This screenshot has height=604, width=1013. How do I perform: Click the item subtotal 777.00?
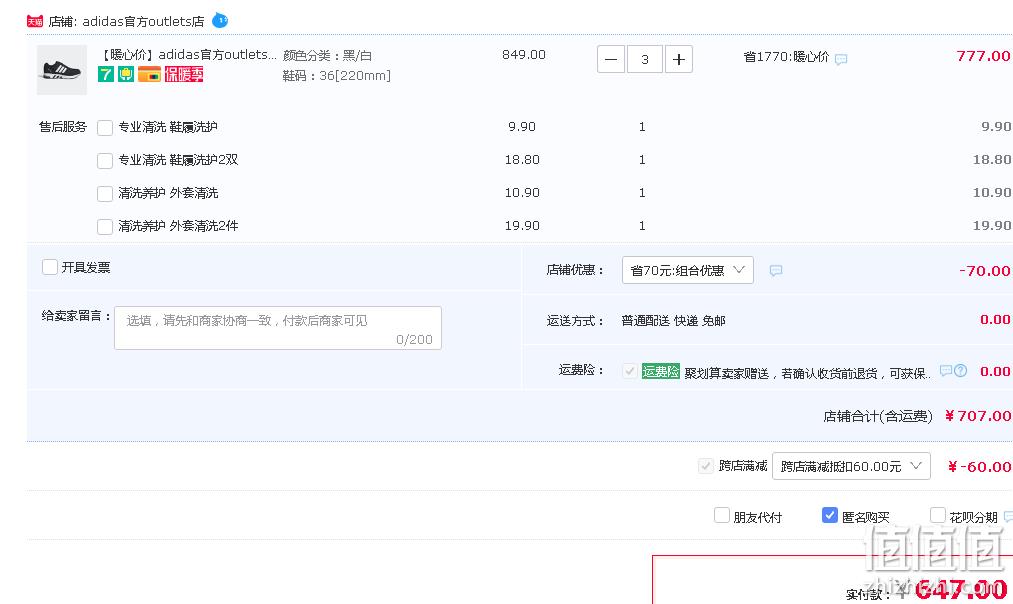(983, 56)
